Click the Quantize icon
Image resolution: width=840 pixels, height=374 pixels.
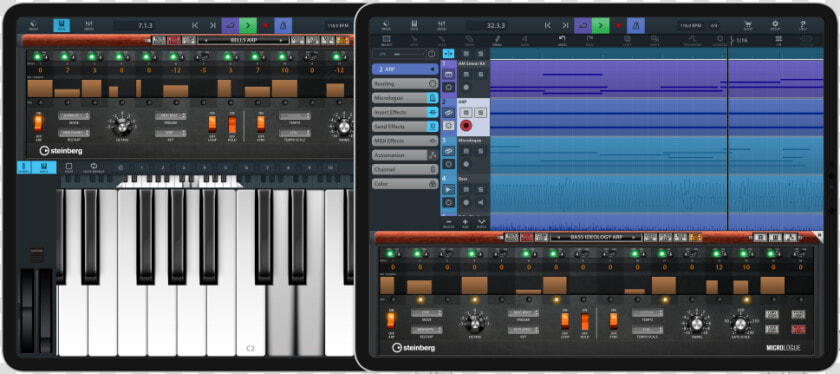coord(719,40)
